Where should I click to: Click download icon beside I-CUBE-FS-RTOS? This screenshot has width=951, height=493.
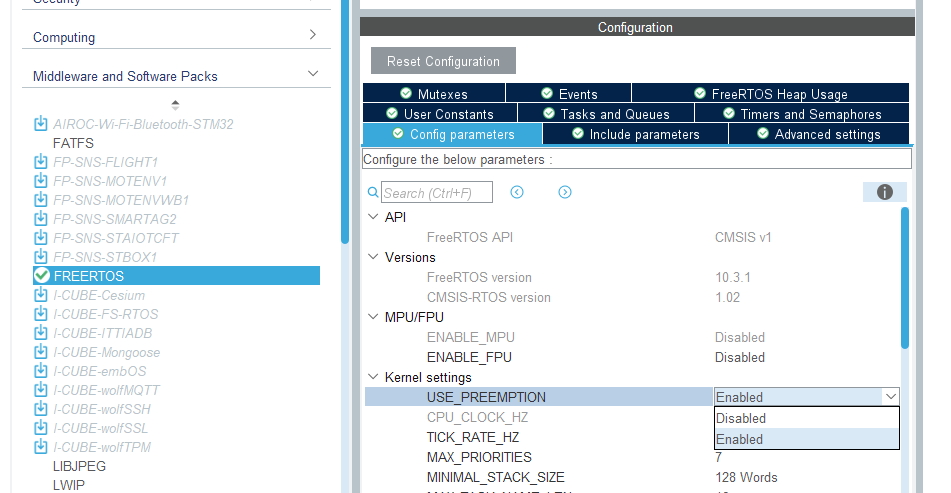(x=41, y=314)
